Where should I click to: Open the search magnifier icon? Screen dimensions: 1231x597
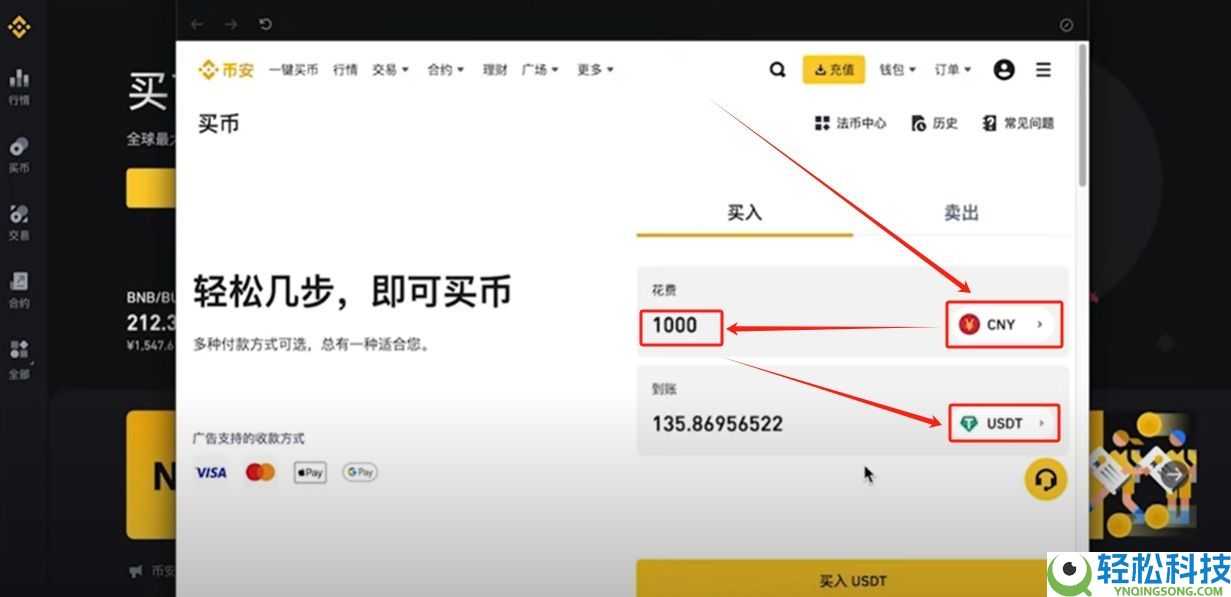point(777,70)
